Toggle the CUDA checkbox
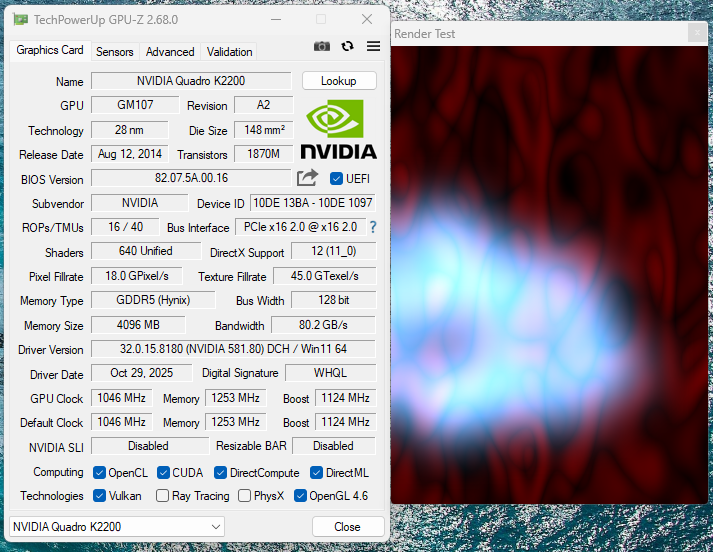This screenshot has width=713, height=552. coord(163,473)
